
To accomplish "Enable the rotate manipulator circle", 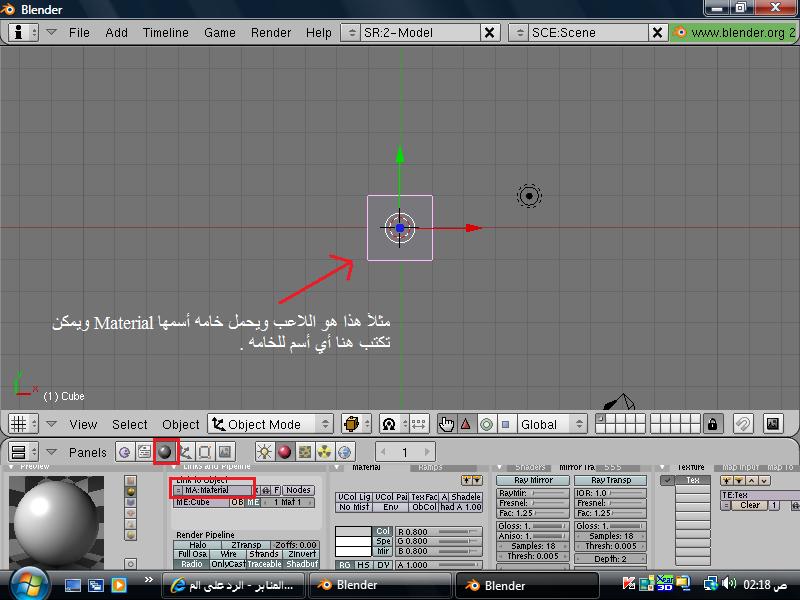I will pyautogui.click(x=486, y=424).
